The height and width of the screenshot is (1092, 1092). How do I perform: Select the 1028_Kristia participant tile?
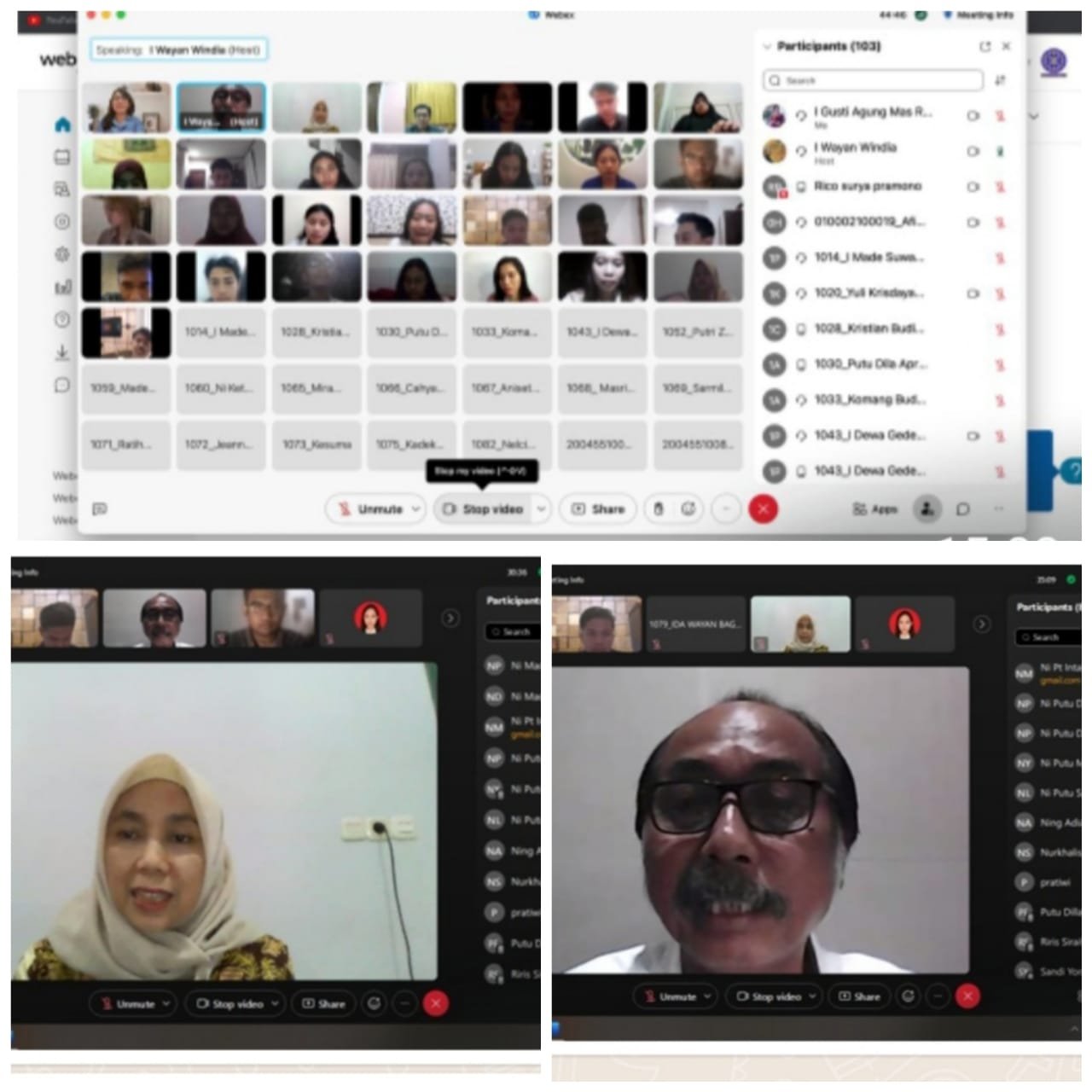click(316, 332)
